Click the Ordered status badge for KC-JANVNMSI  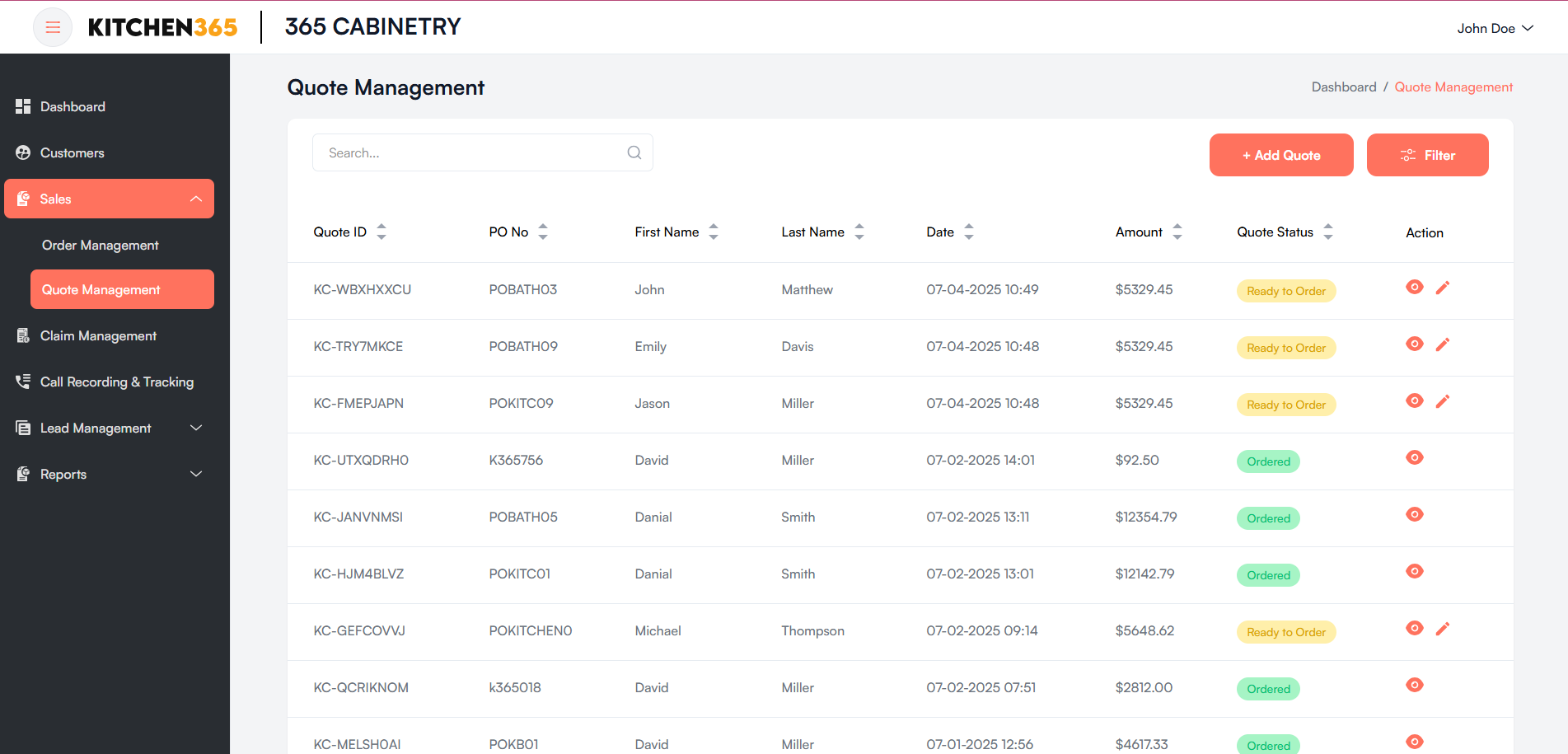tap(1268, 518)
